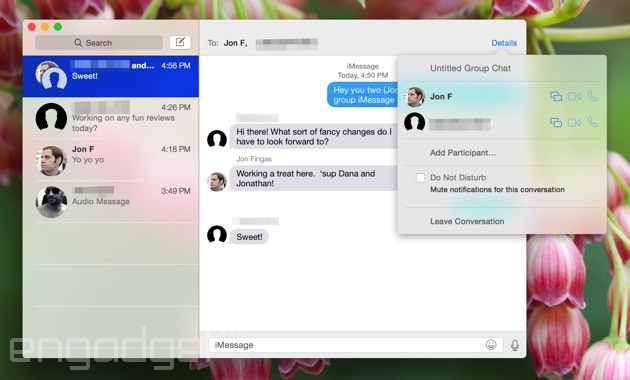Open the emoji picker smiley icon
Screen dimensions: 630x380
click(491, 345)
